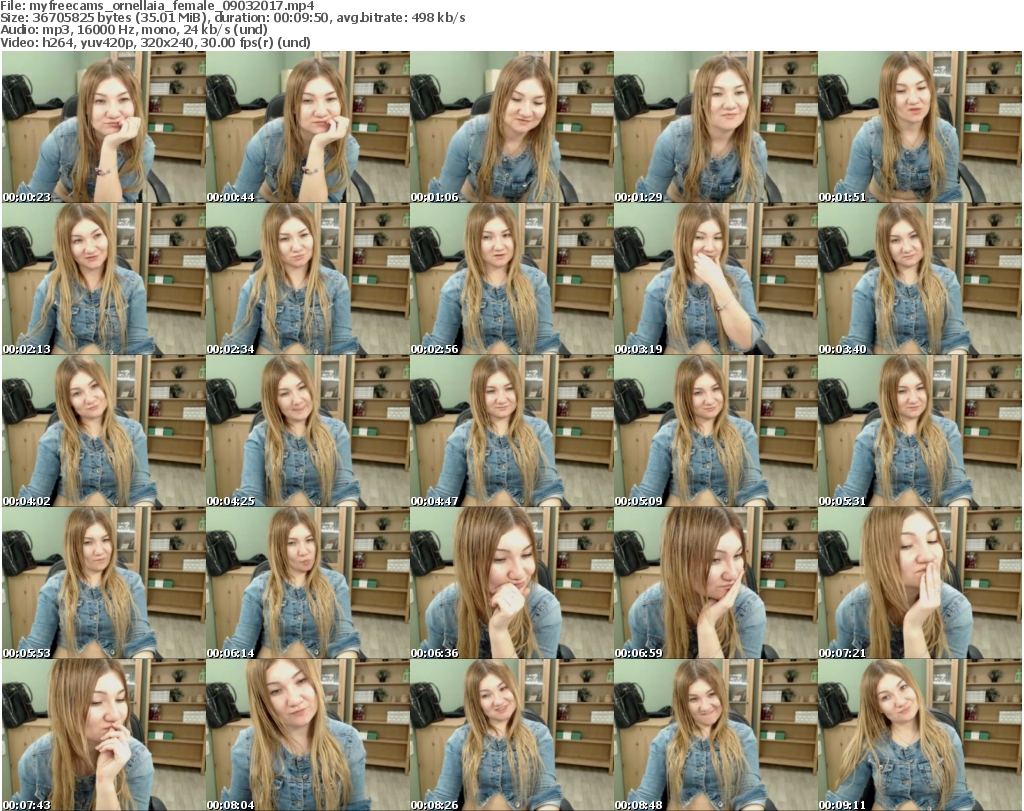1024x811 pixels.
Task: Click the thumbnail marked 00:06:59
Action: [715, 583]
